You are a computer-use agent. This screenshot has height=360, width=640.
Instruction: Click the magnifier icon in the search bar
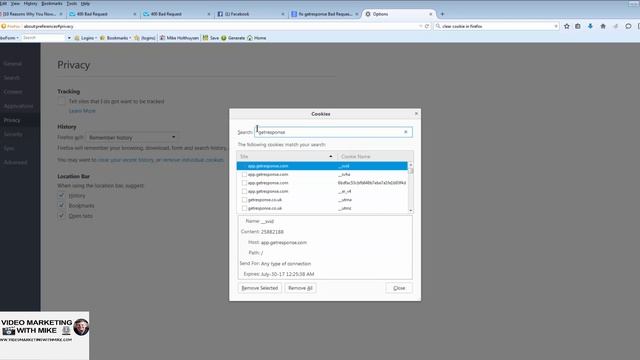438,26
